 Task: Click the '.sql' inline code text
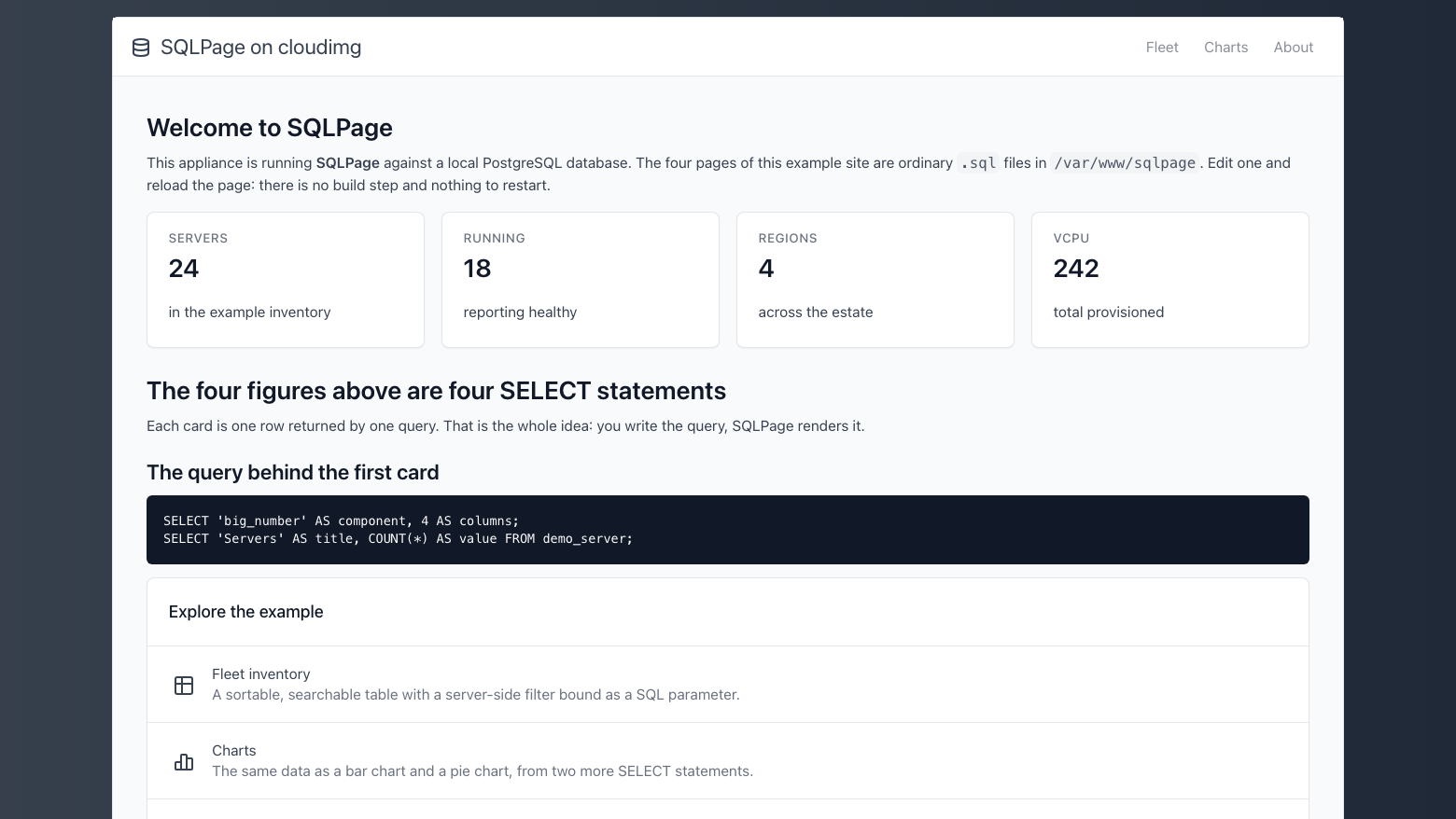(x=978, y=163)
